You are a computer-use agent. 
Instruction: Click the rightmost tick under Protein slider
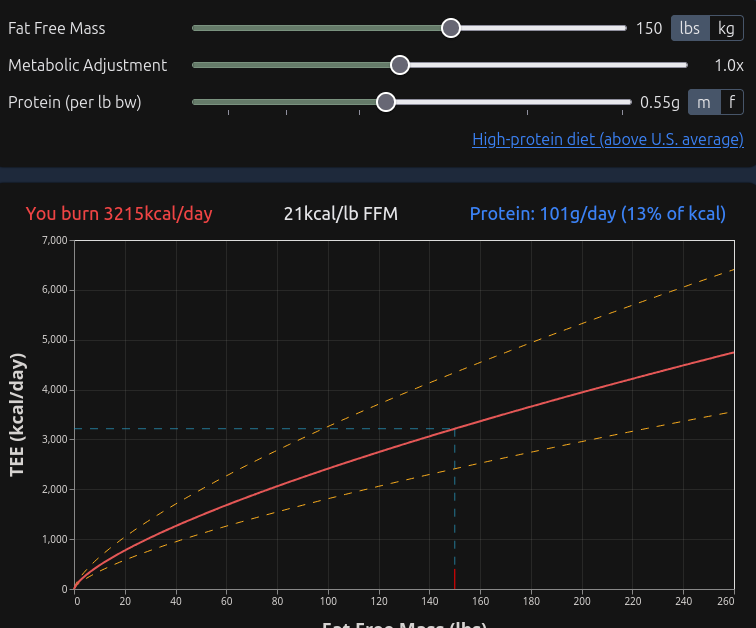tap(622, 112)
